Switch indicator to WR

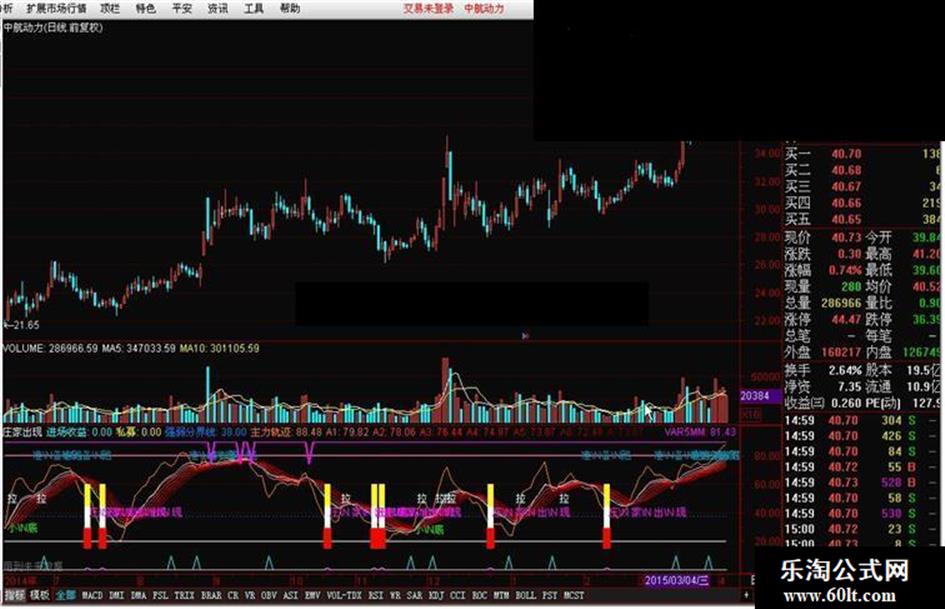(x=395, y=595)
